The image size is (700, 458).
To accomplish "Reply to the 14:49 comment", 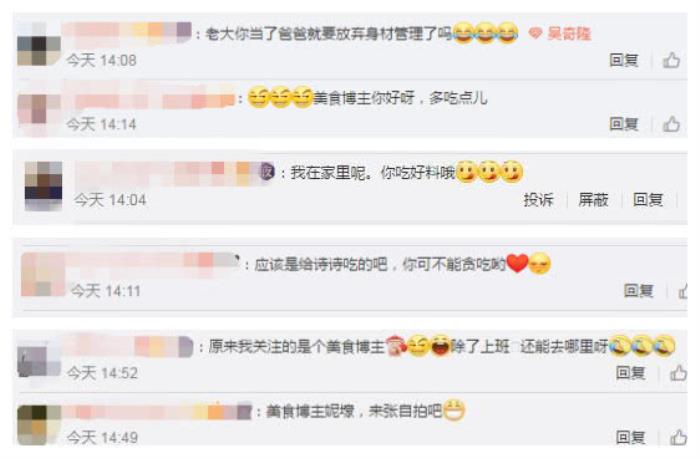I will (630, 437).
